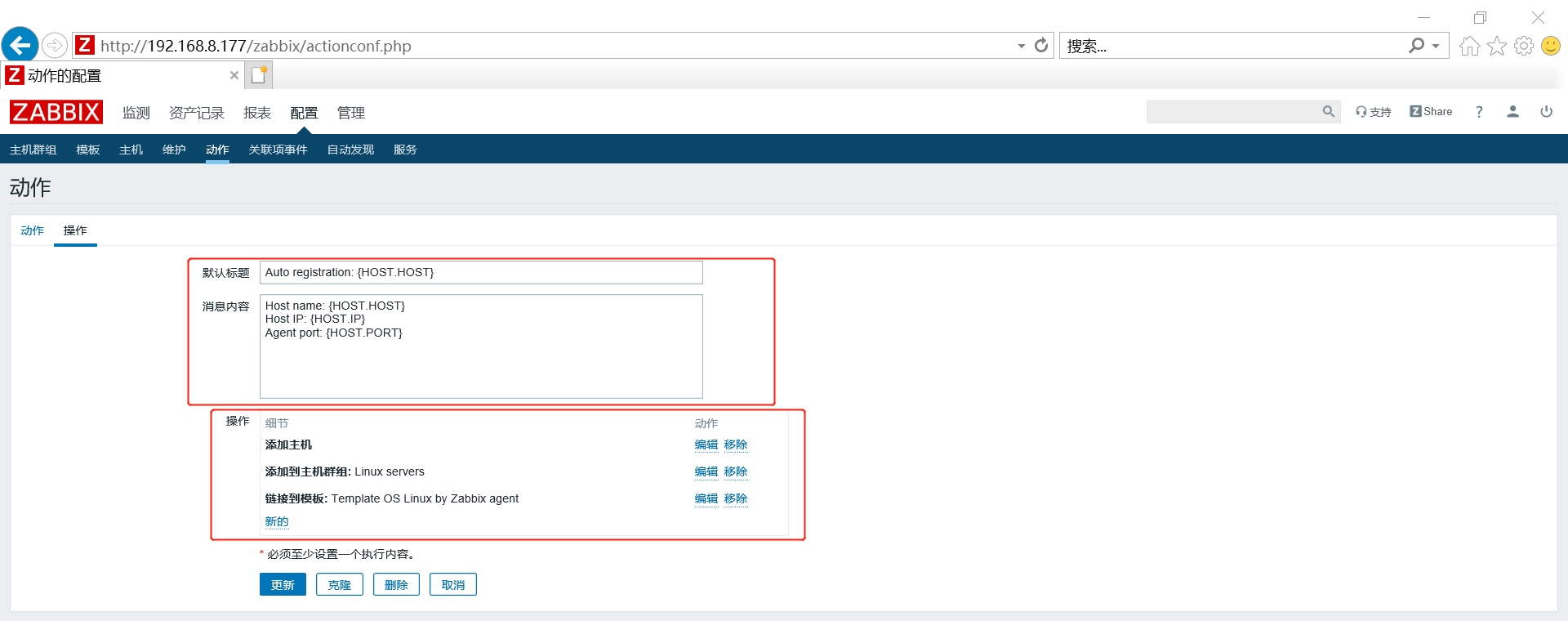This screenshot has height=621, width=1568.
Task: Click the ZABBIX logo
Action: point(56,112)
